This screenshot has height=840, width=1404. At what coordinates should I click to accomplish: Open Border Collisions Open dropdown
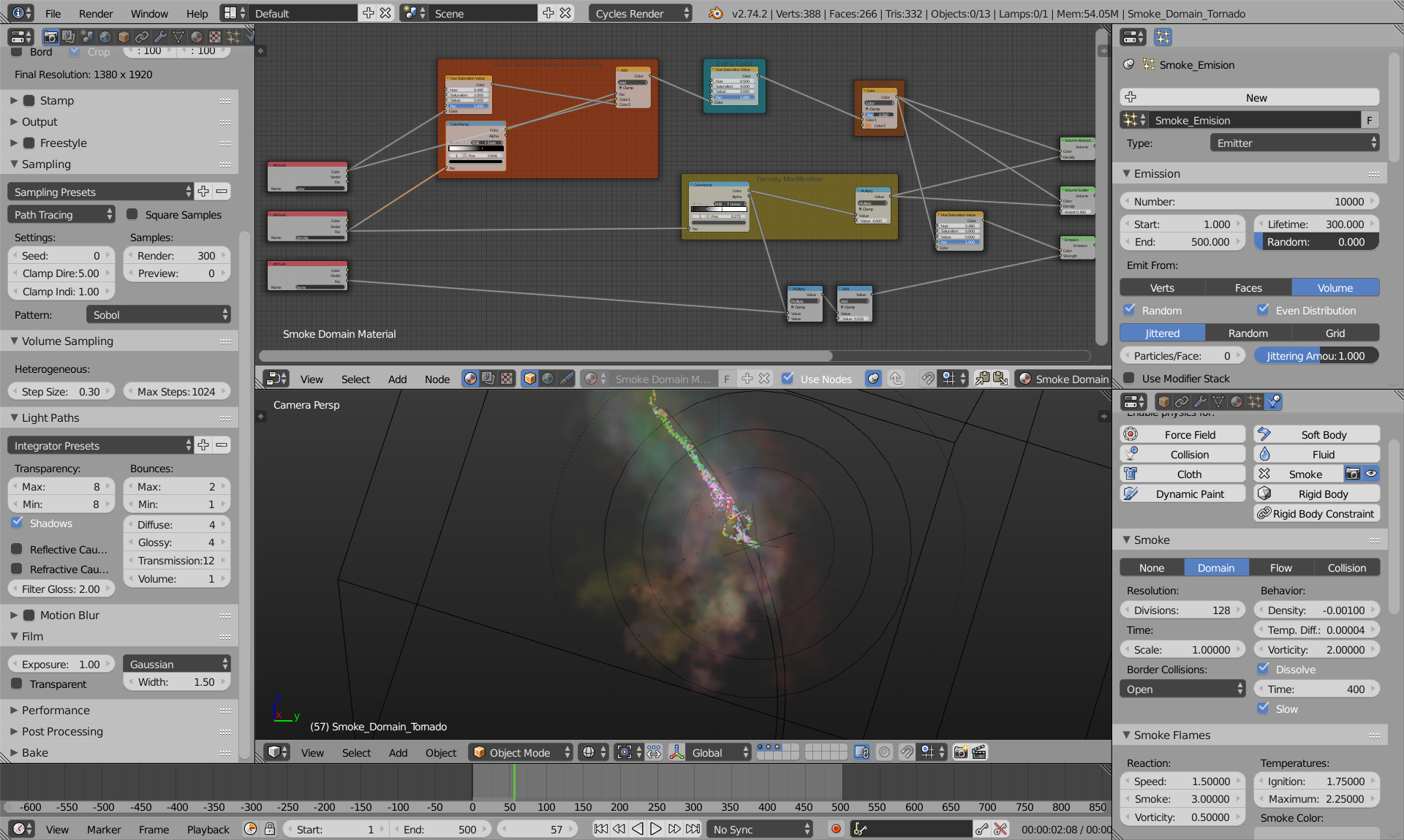1182,689
